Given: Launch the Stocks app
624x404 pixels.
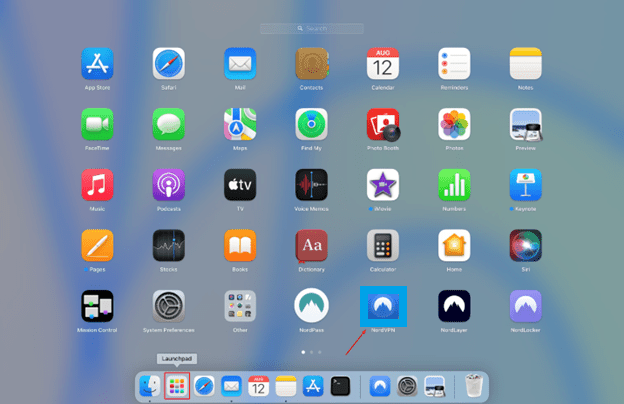Looking at the screenshot, I should pyautogui.click(x=168, y=245).
